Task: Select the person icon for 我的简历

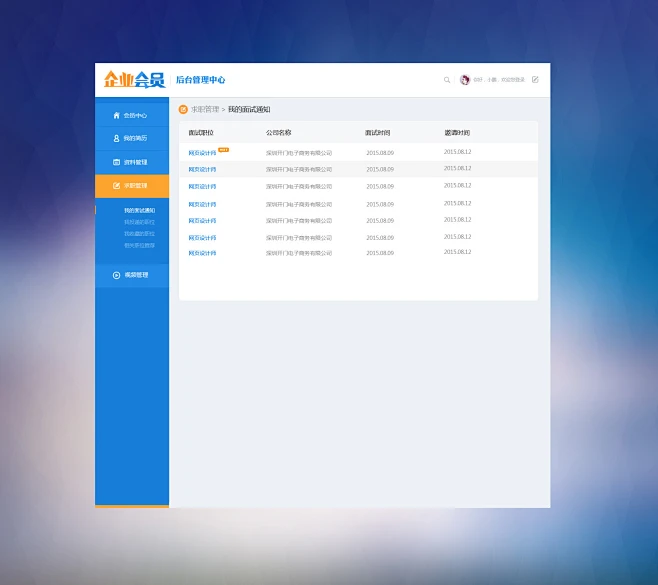Action: click(x=116, y=138)
